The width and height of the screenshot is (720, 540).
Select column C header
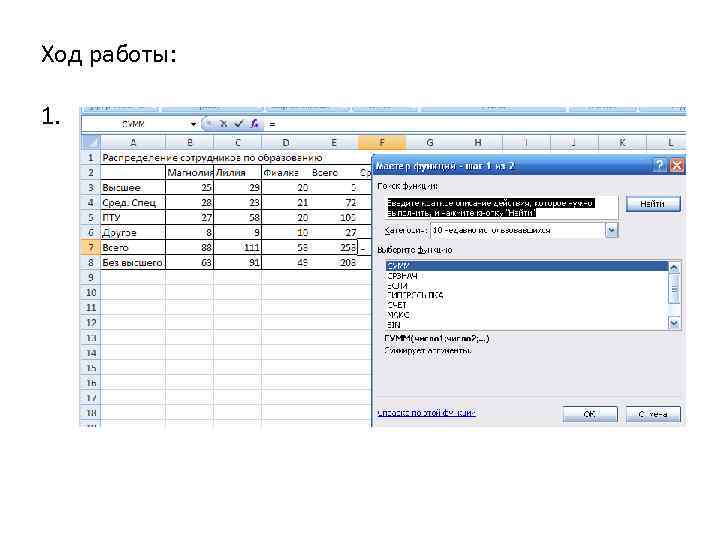click(237, 142)
